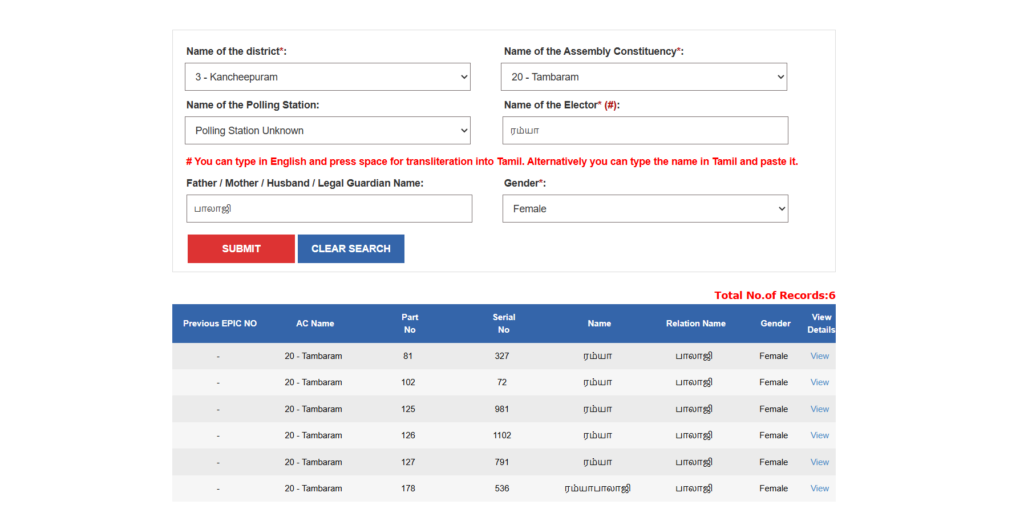Select serial number 327 cell

coord(502,356)
